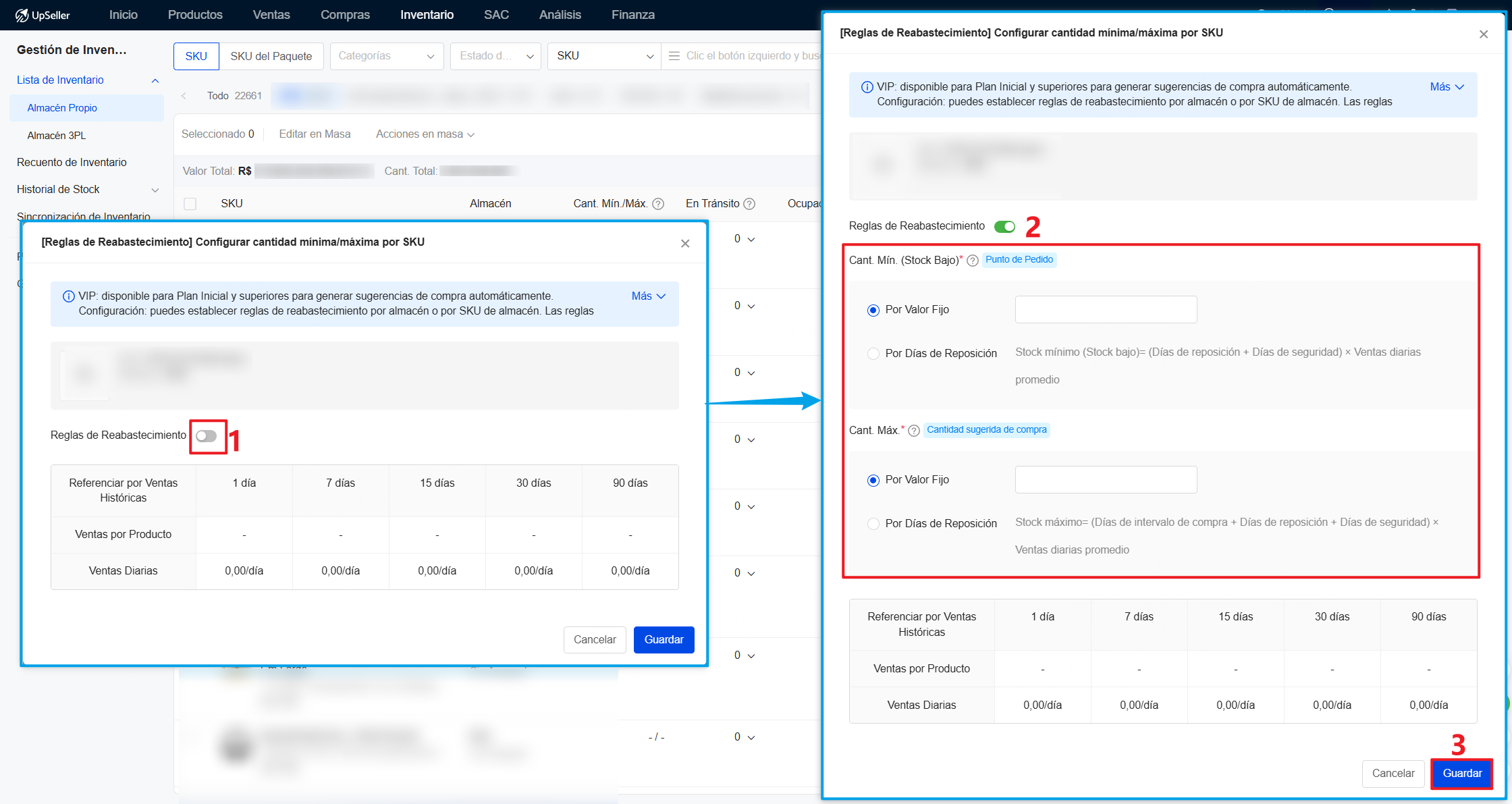The height and width of the screenshot is (804, 1512).
Task: Click help icon beside Cant. Mín./Máx.
Action: 658,204
